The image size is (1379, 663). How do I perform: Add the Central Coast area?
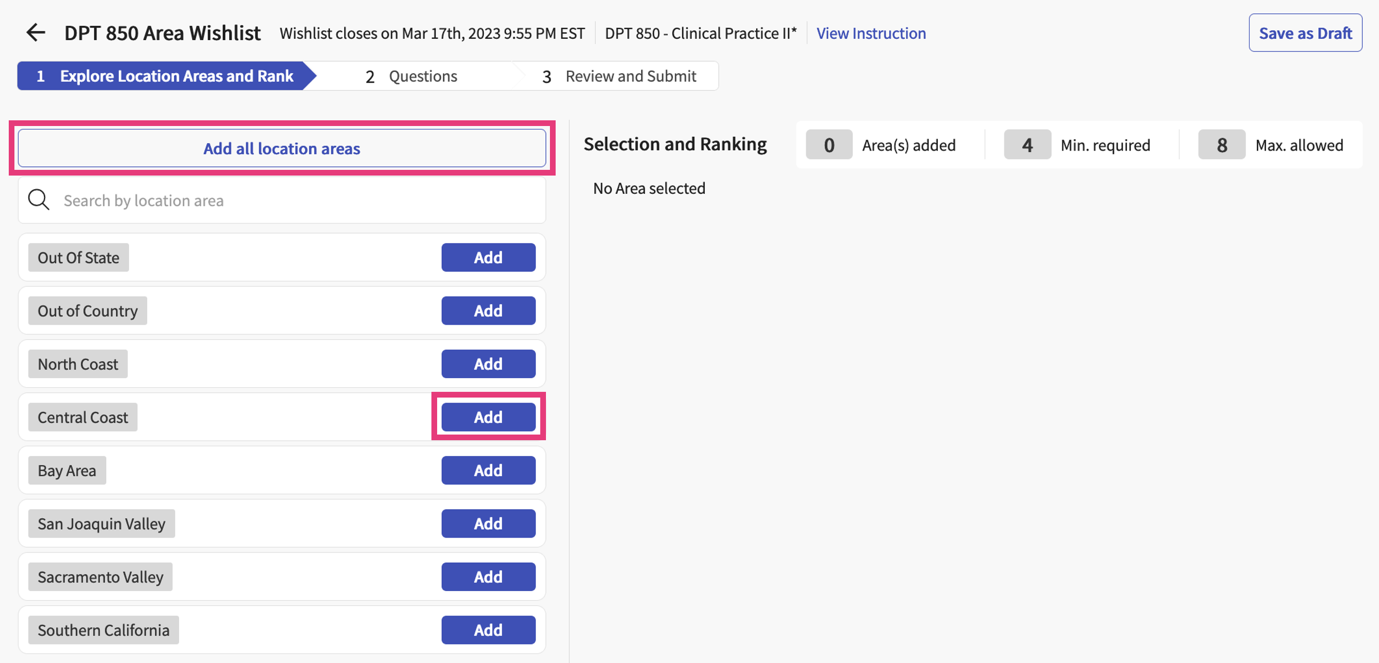click(x=488, y=416)
